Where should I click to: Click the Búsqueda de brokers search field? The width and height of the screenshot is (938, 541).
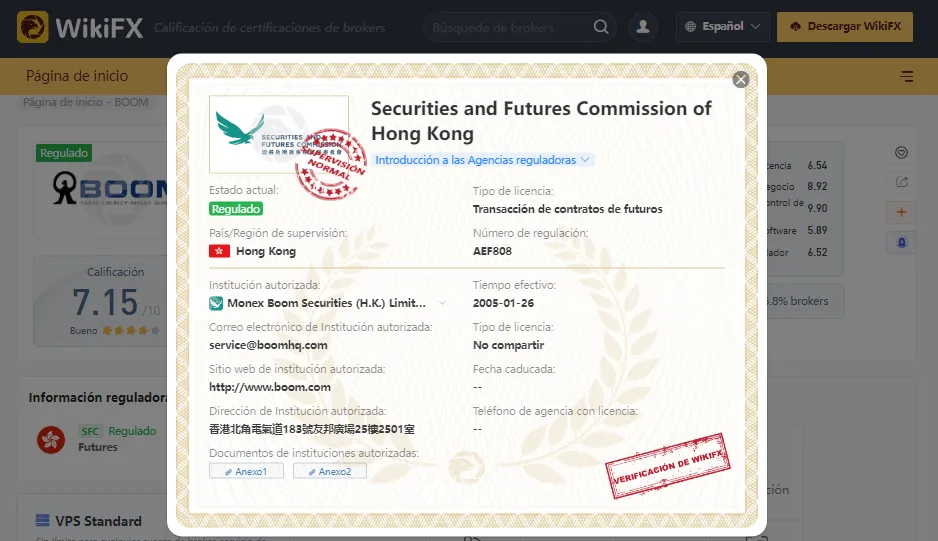[x=505, y=28]
